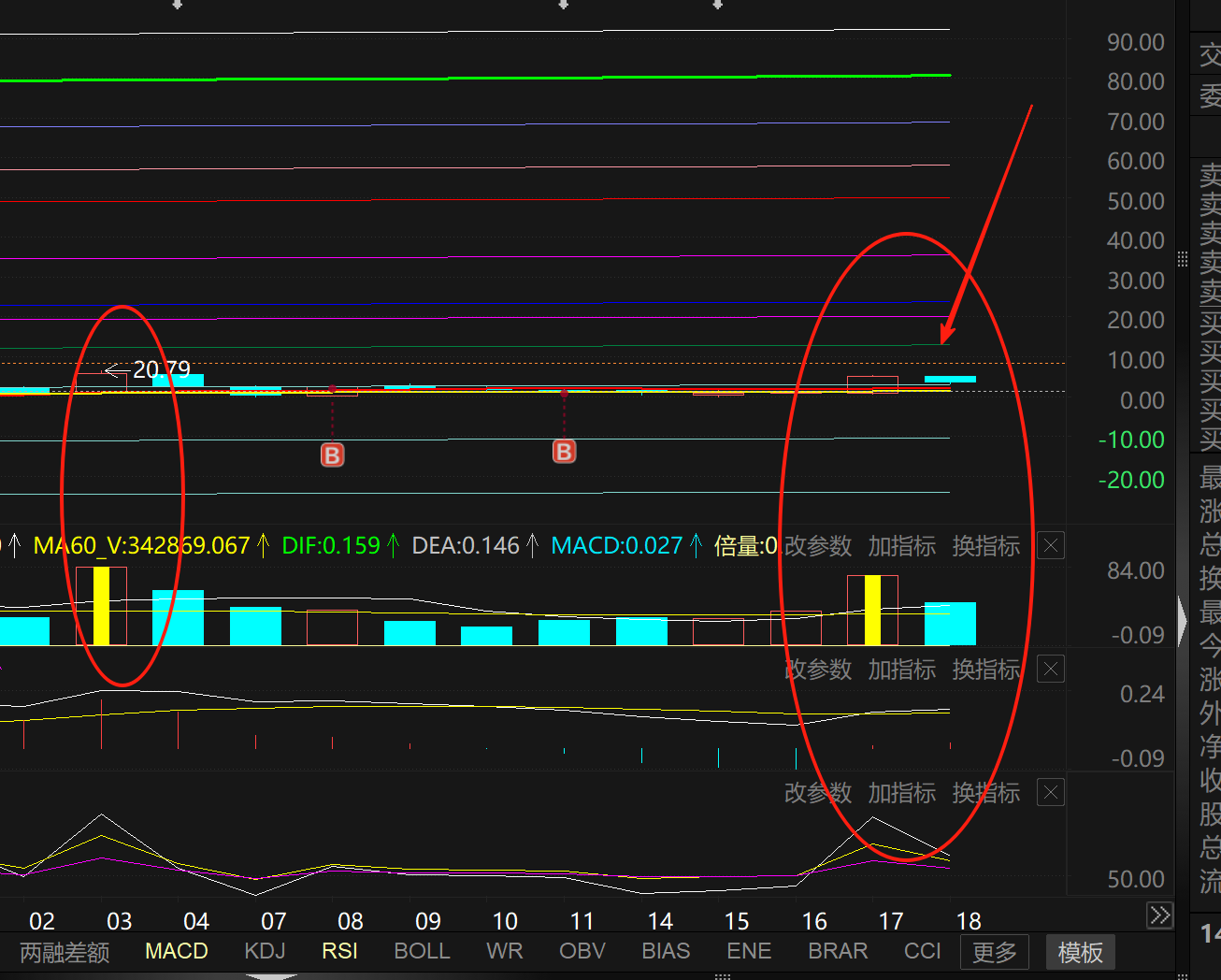Click the DEA:0.146 readout
Viewport: 1221px width, 980px height.
coord(466,546)
